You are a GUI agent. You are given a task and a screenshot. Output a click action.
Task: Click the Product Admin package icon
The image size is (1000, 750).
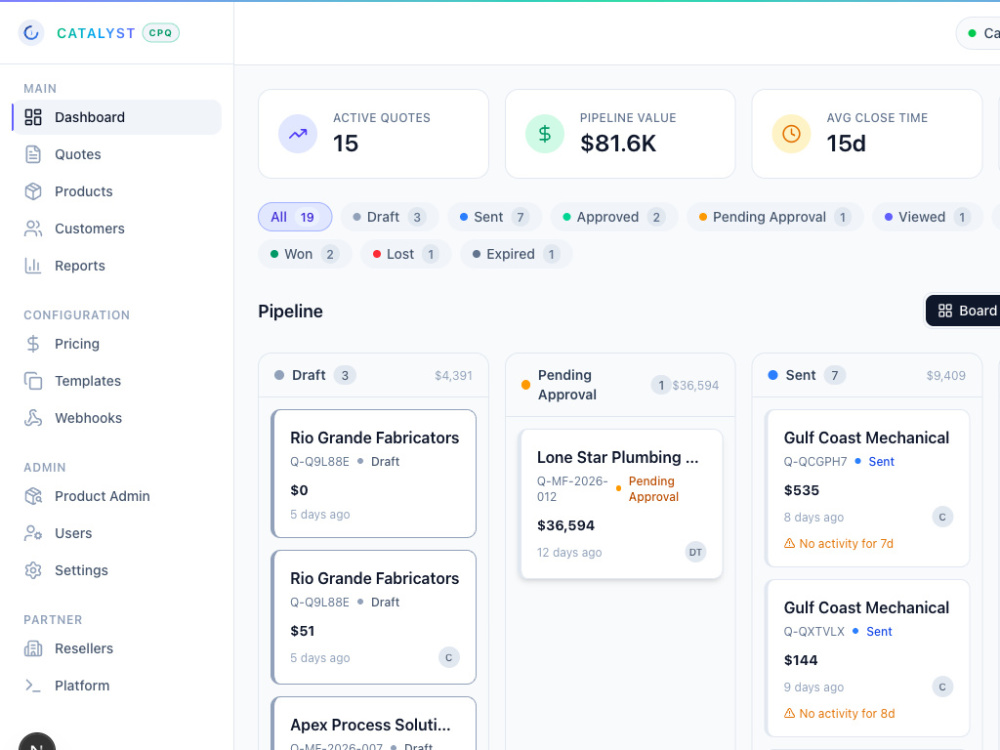33,496
